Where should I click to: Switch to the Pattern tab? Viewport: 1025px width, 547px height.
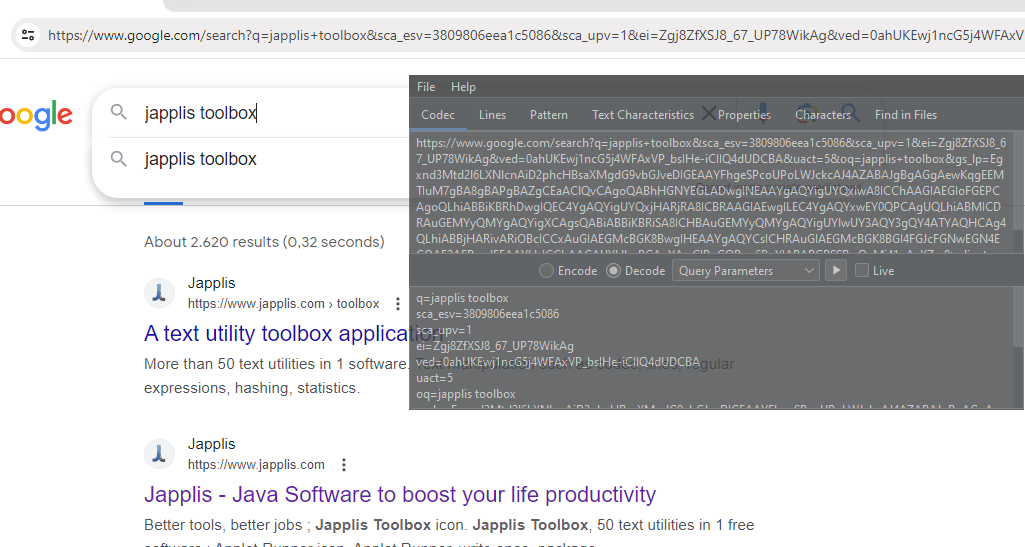tap(548, 115)
